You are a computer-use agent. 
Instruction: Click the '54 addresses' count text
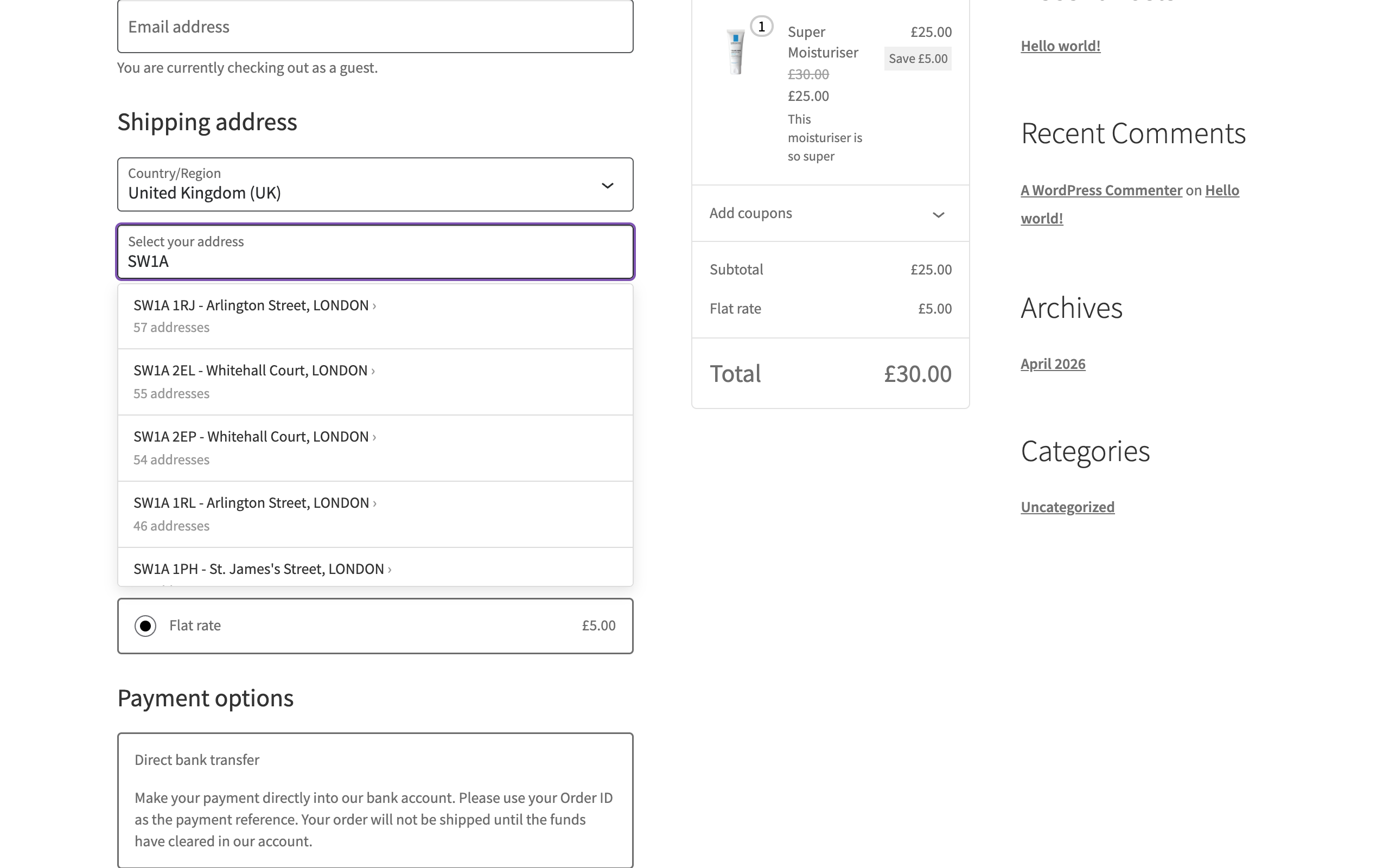(x=171, y=459)
